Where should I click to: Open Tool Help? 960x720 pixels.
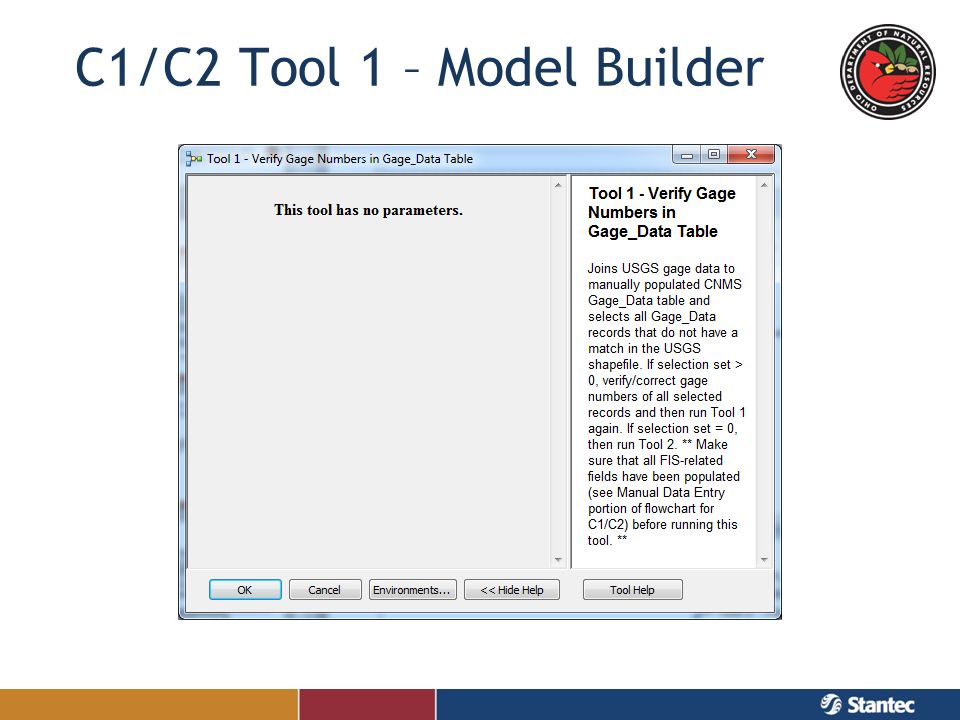(632, 590)
